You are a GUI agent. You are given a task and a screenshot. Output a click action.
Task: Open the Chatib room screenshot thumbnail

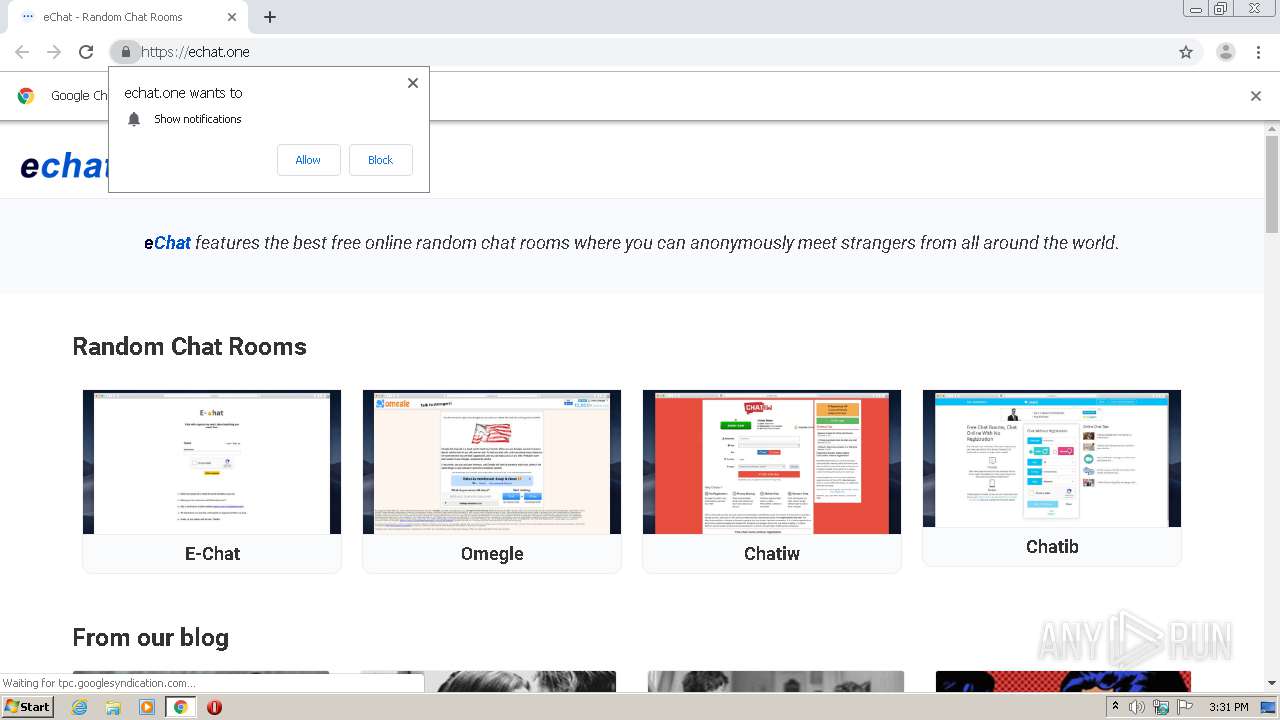tap(1052, 458)
